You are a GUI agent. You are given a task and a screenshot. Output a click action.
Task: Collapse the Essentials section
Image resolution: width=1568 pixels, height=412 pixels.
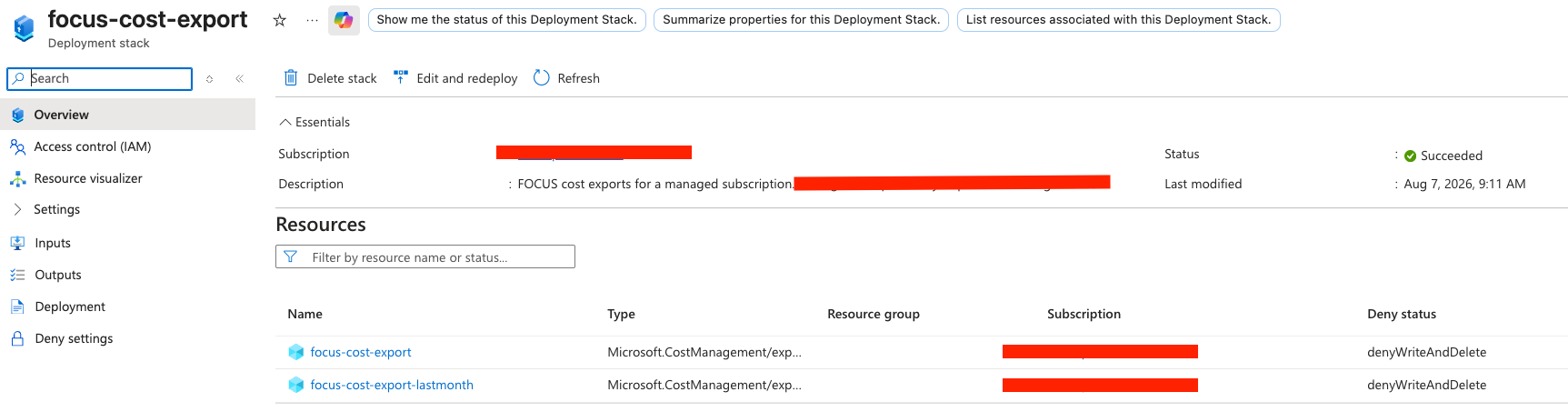(315, 122)
